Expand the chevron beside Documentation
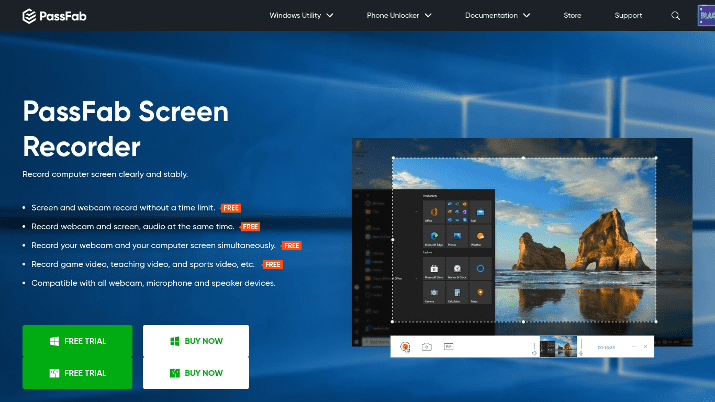This screenshot has height=402, width=715. (x=526, y=15)
